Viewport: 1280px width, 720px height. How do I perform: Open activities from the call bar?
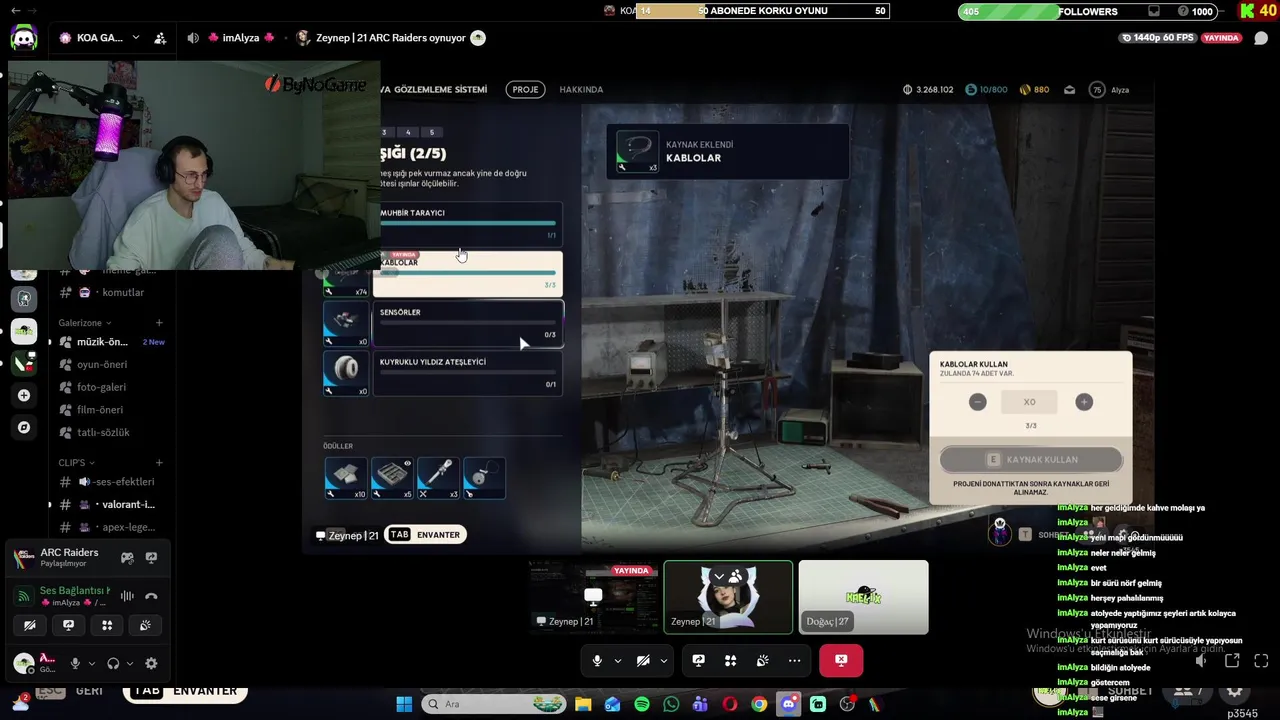730,660
